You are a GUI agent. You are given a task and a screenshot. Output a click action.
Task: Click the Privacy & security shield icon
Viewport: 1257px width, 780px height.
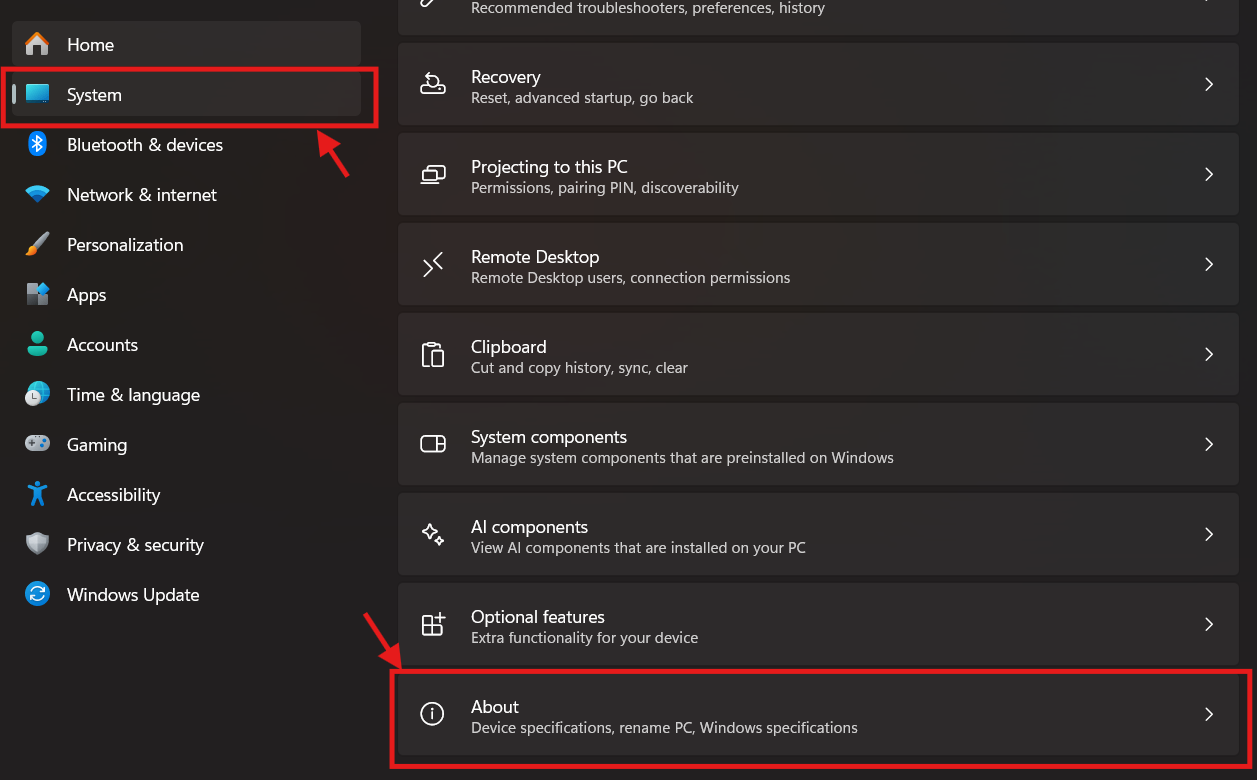coord(37,545)
